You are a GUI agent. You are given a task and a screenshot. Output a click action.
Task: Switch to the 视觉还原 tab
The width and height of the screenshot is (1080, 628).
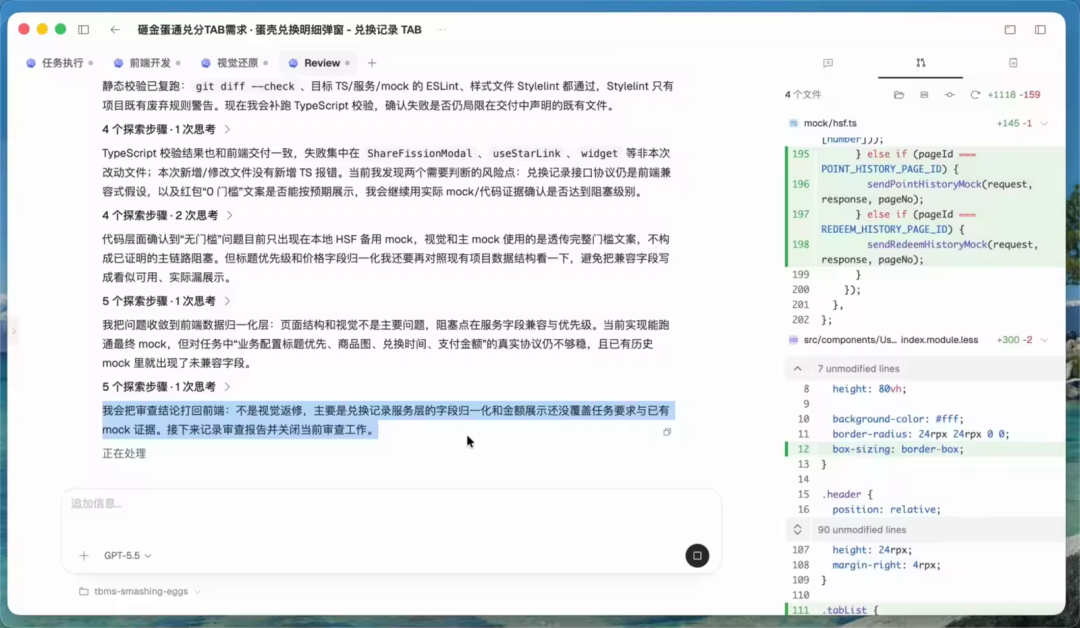point(234,63)
